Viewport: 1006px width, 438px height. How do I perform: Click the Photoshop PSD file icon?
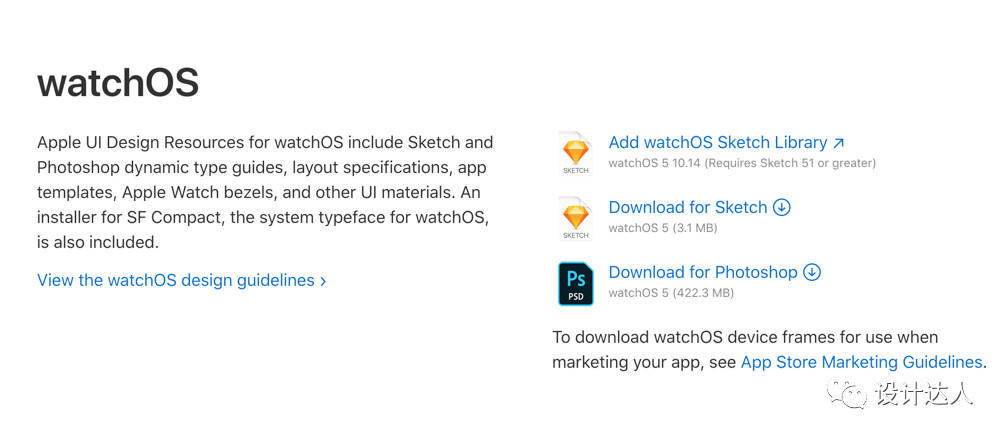click(x=576, y=283)
